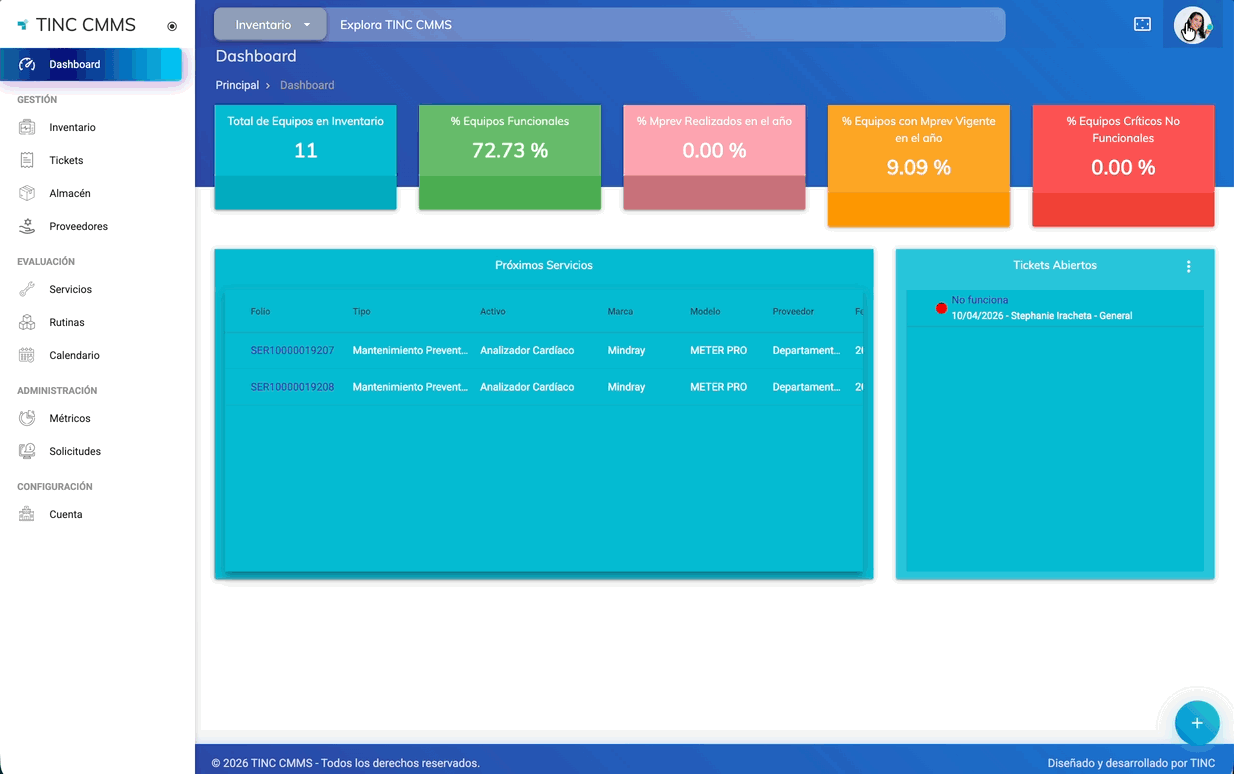The height and width of the screenshot is (774, 1234).
Task: Click the Servicios wrench icon
Action: click(27, 290)
